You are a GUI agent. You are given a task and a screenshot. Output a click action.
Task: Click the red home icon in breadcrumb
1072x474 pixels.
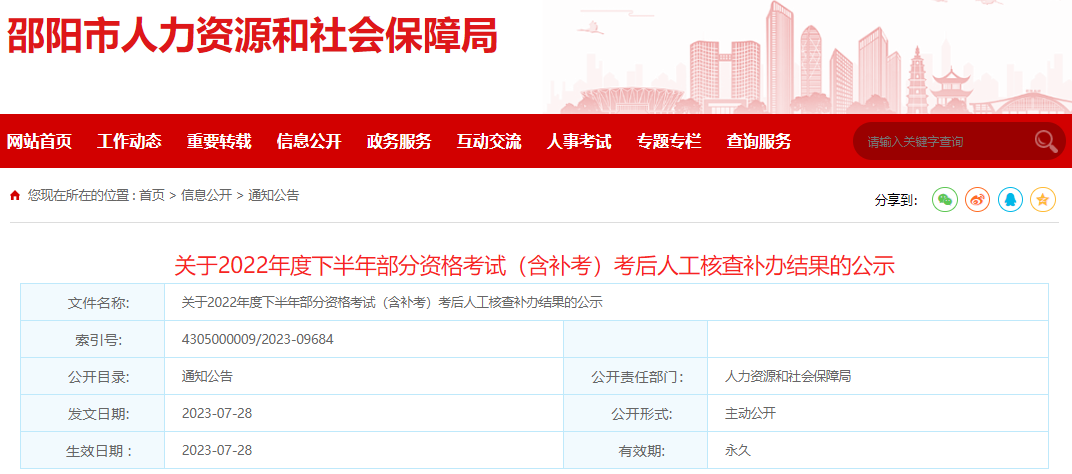[15, 196]
